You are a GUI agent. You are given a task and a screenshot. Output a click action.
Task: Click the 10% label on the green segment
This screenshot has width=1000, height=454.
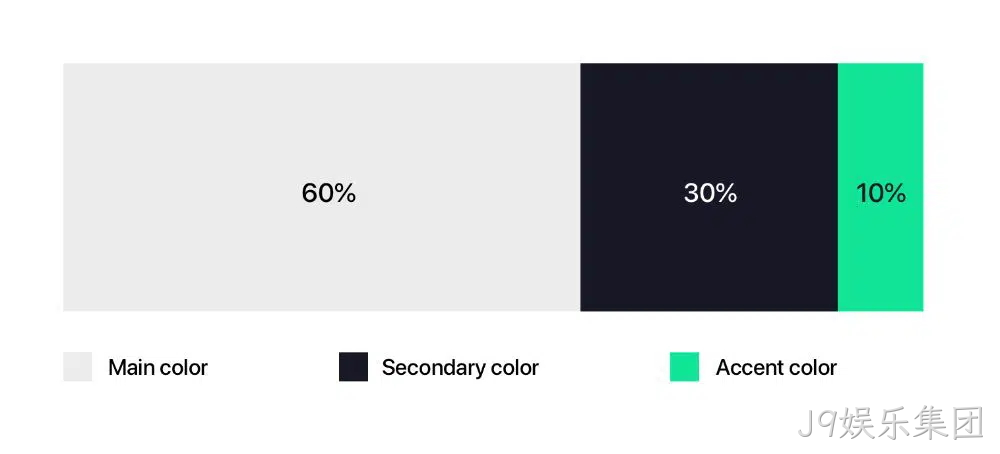[x=881, y=193]
